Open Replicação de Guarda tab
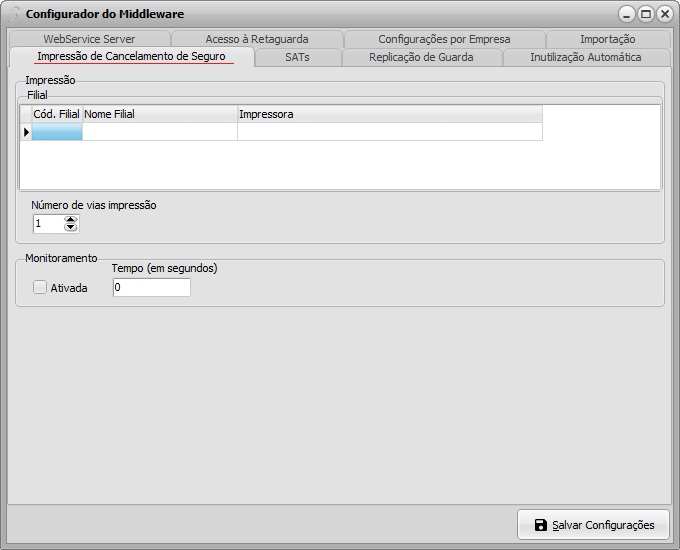 421,57
